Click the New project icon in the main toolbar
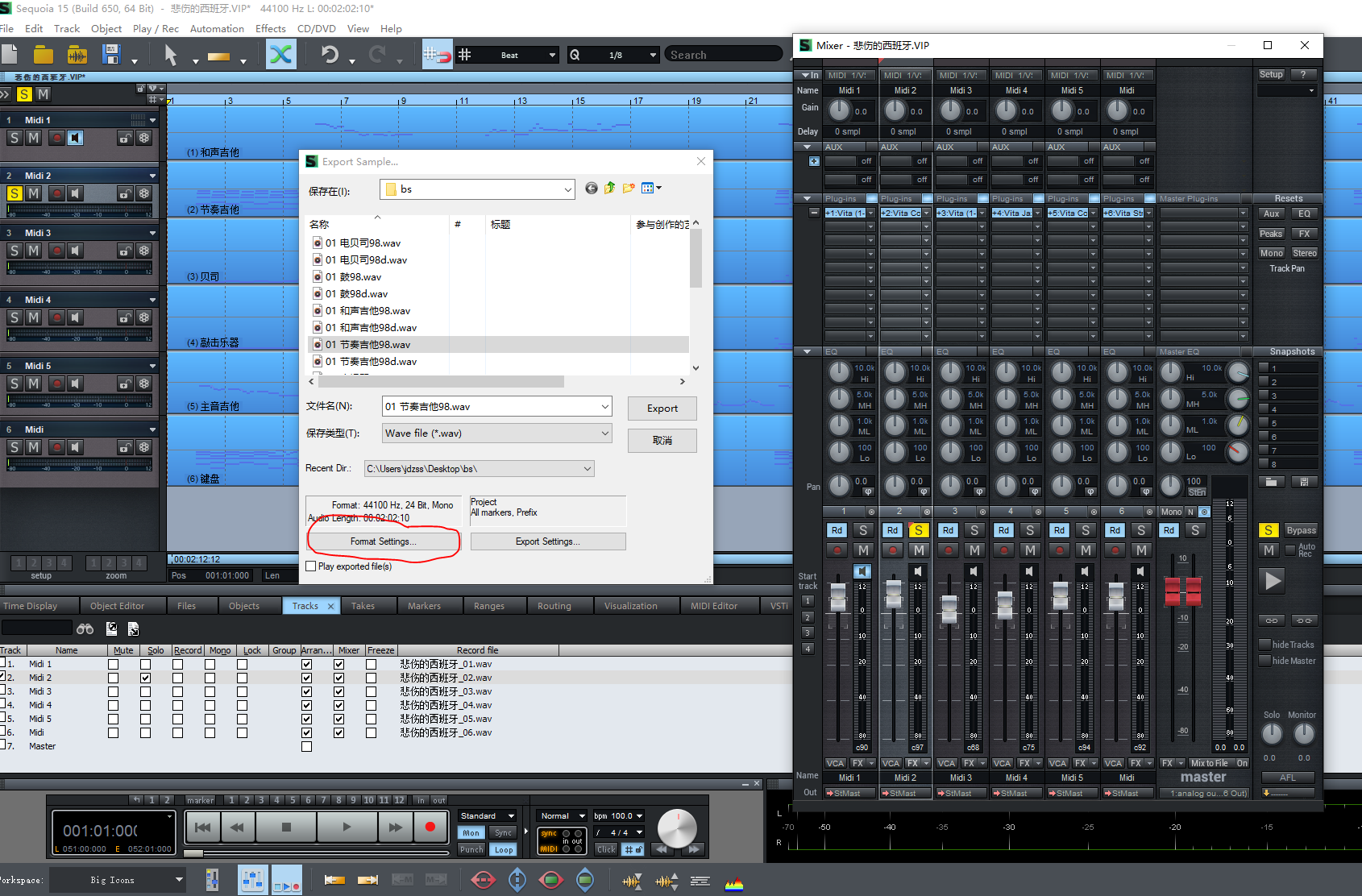This screenshot has width=1362, height=896. [x=10, y=55]
